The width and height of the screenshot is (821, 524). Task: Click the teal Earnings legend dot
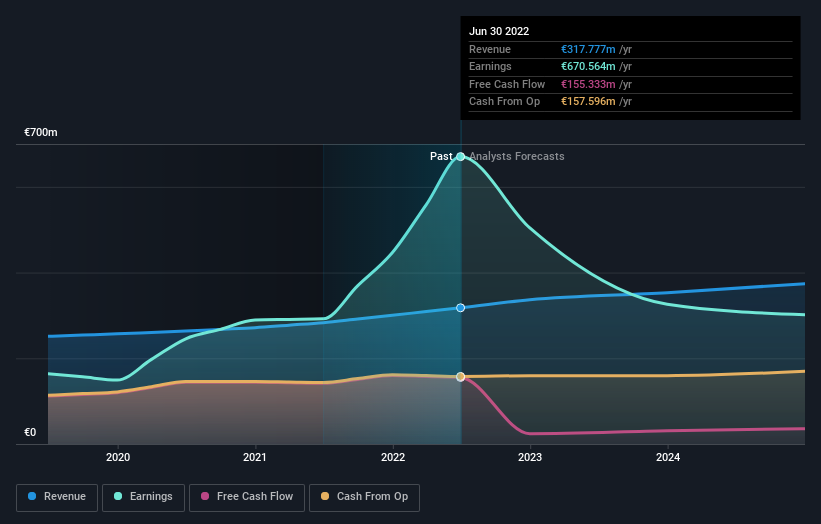click(x=118, y=496)
